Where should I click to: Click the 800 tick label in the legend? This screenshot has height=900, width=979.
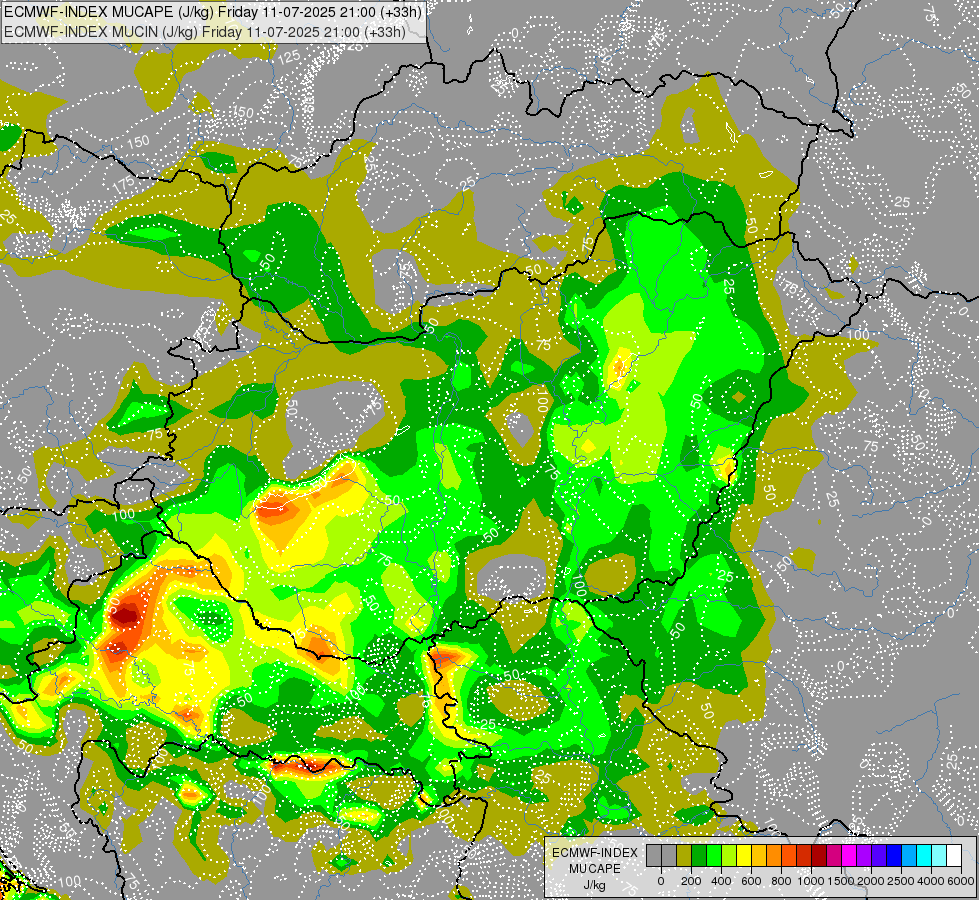click(781, 881)
